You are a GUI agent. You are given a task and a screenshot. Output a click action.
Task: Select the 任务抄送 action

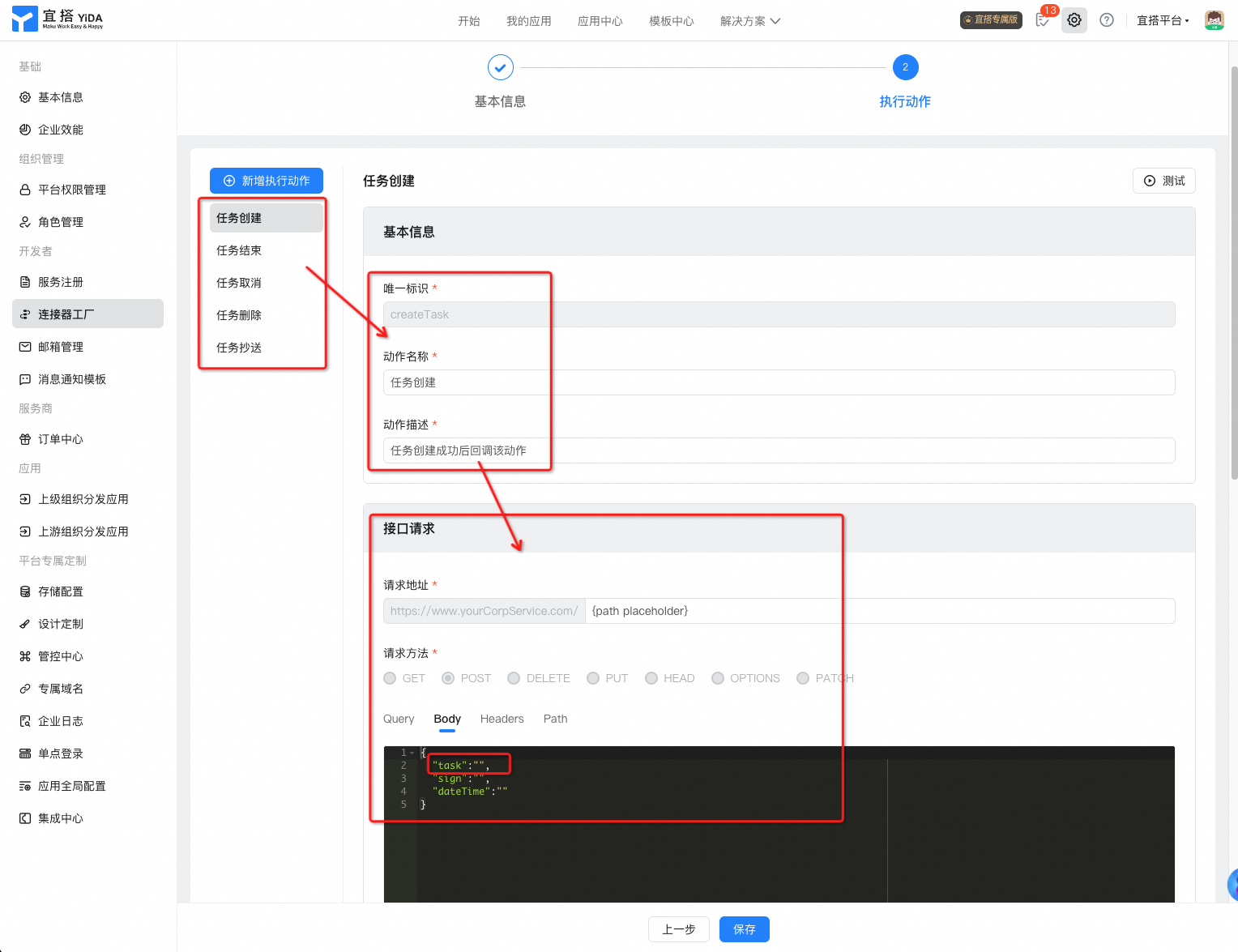point(267,348)
